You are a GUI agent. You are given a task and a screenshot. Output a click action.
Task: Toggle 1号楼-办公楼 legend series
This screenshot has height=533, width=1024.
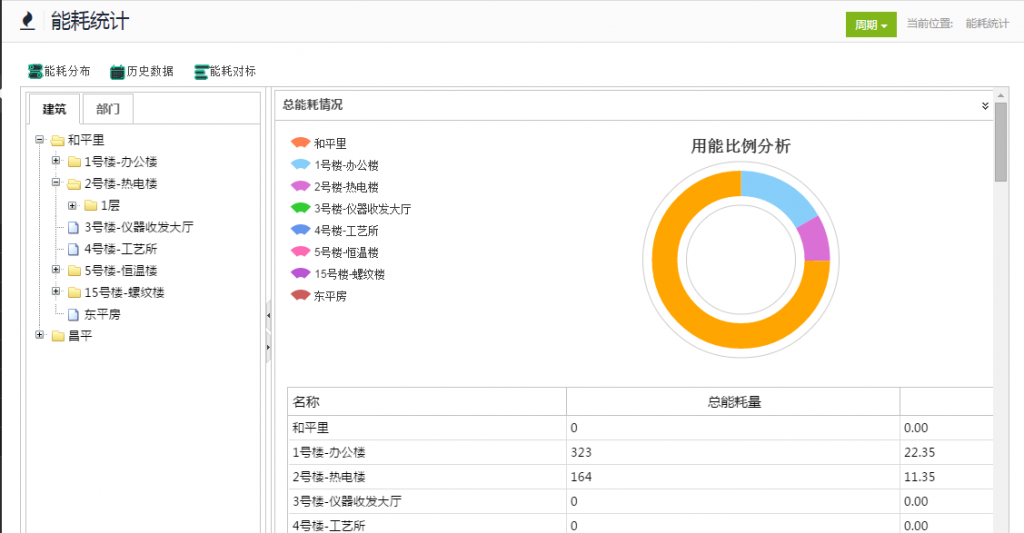[x=300, y=165]
